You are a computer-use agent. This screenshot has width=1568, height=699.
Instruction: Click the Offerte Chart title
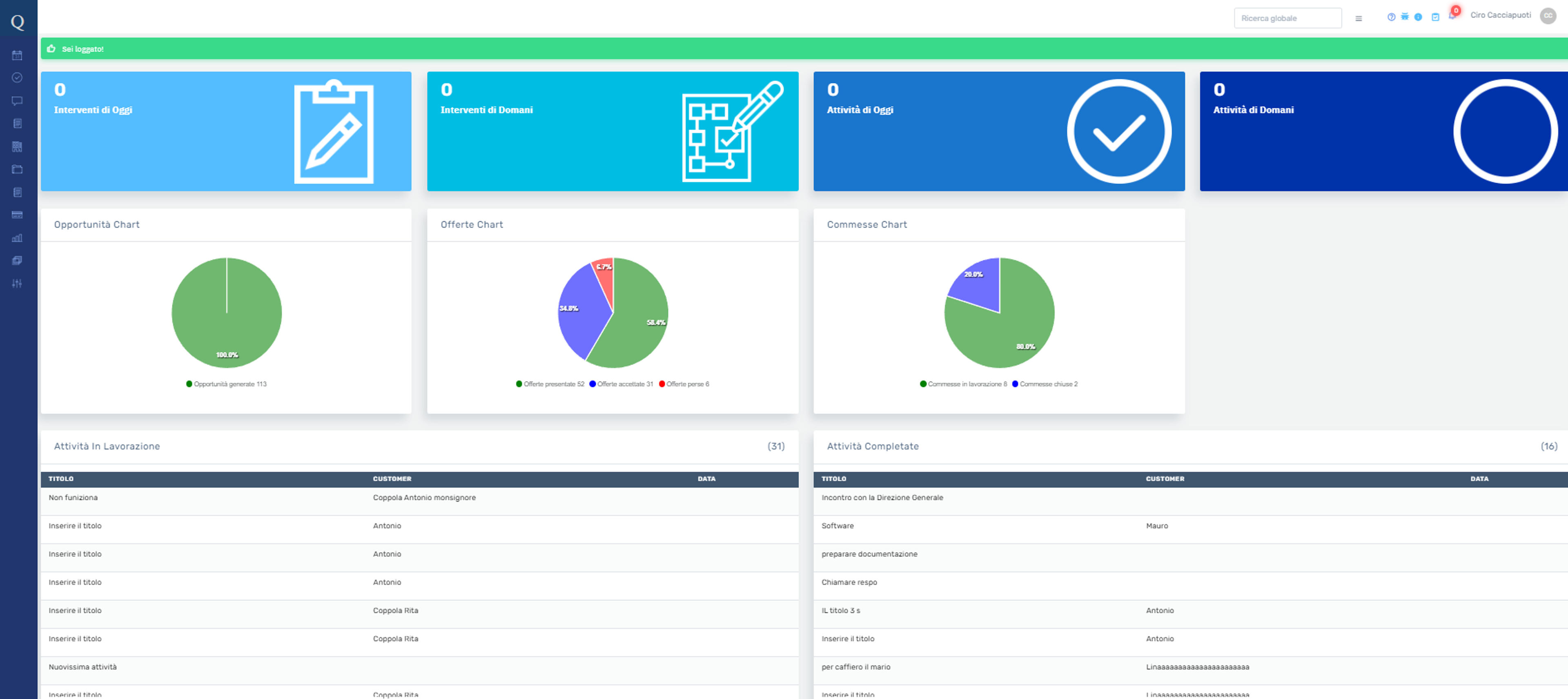(x=472, y=224)
